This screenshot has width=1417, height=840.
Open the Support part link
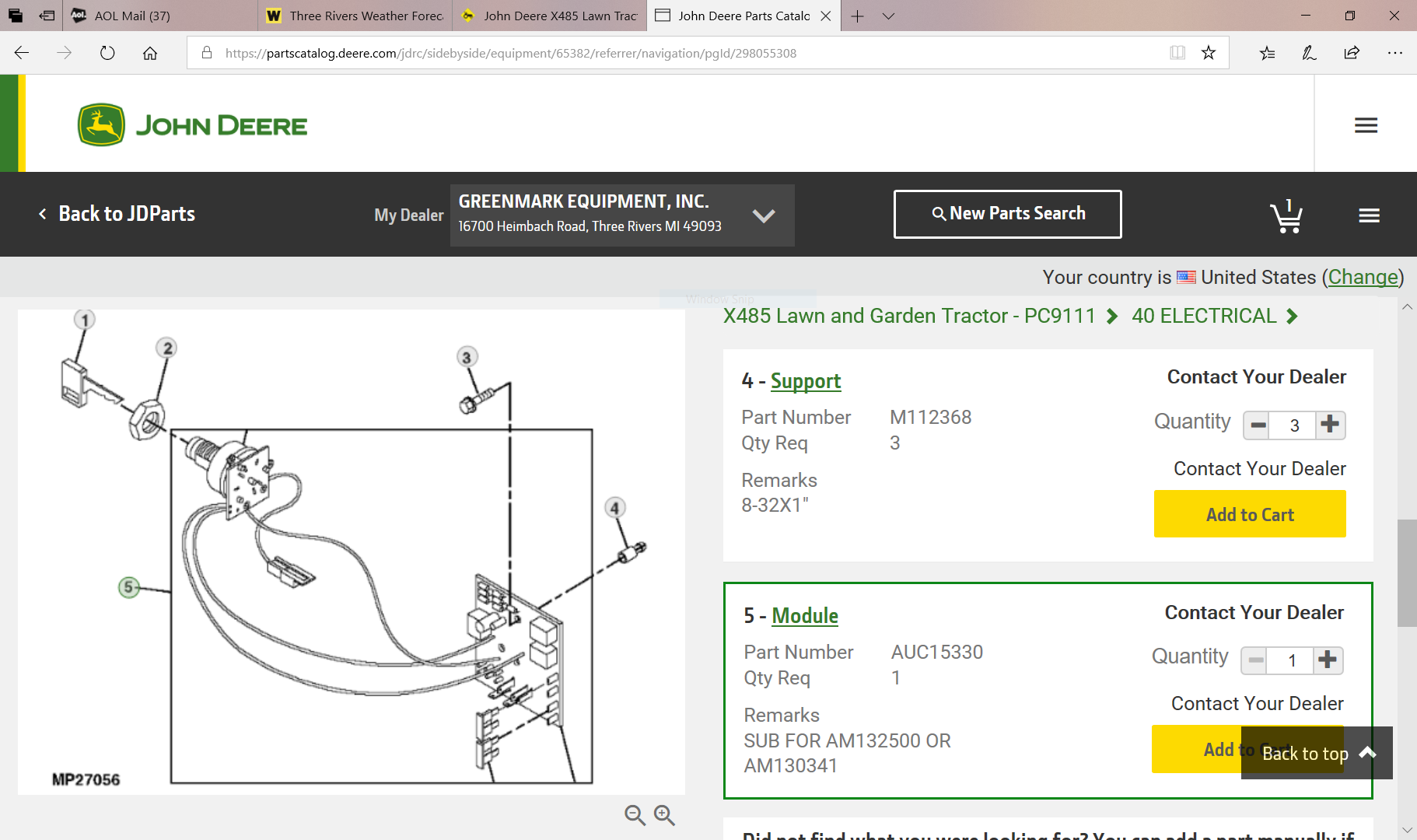click(805, 381)
